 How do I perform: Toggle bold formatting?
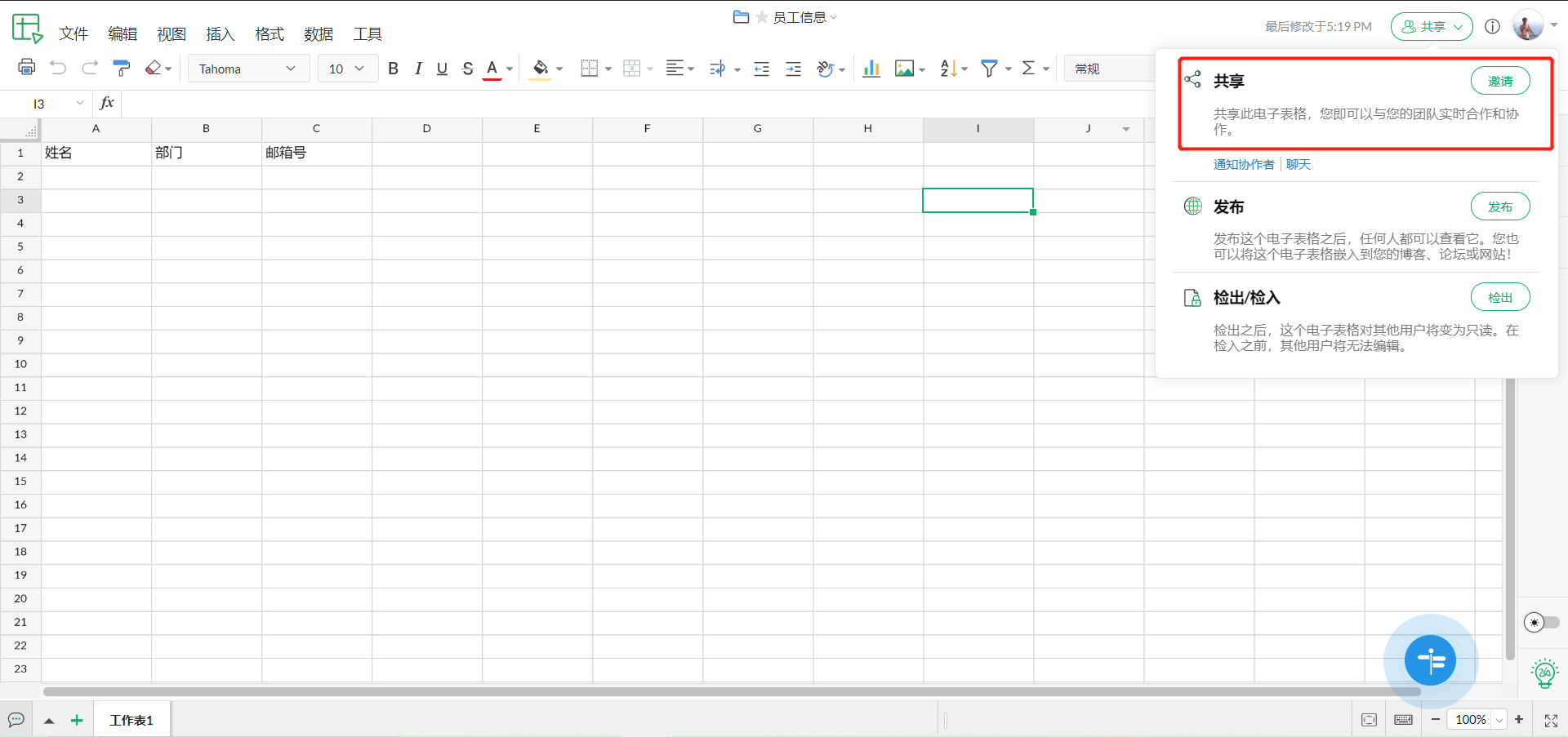tap(393, 69)
